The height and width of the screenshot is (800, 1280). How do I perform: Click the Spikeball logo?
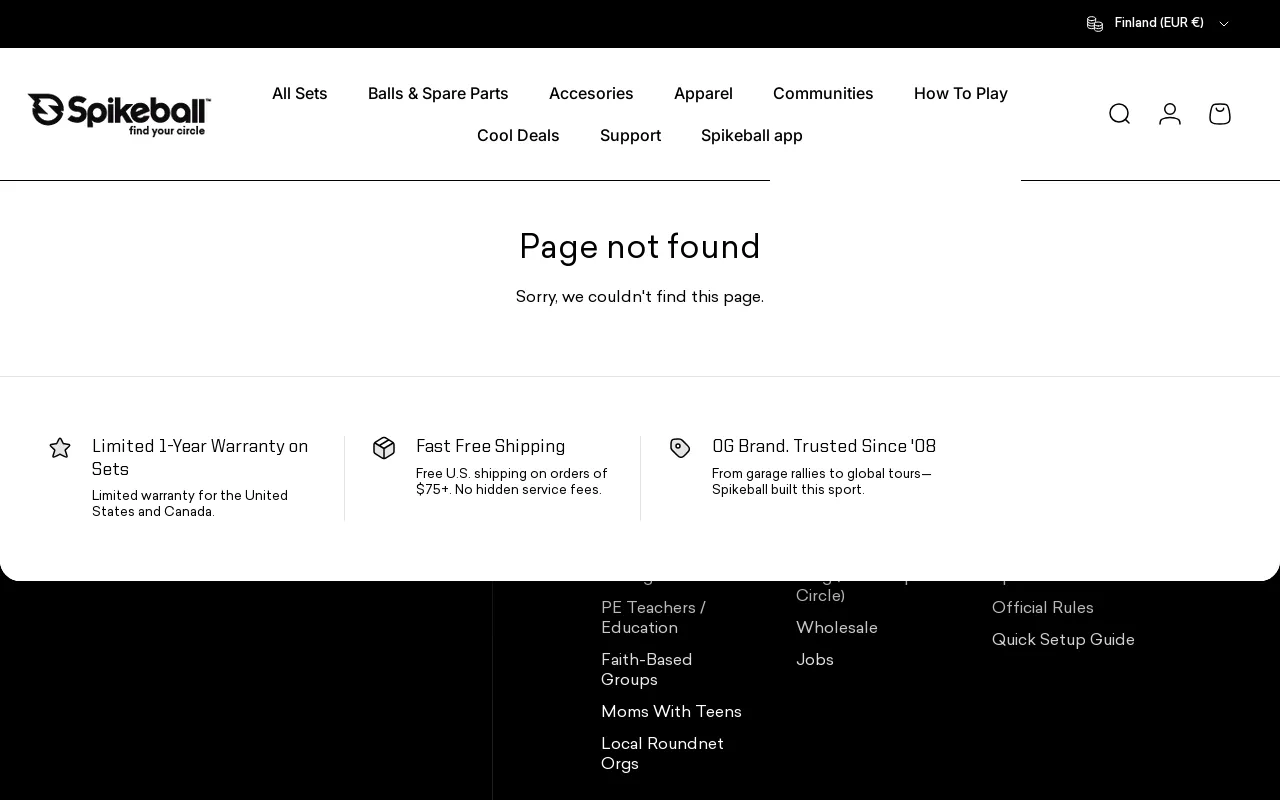[118, 113]
